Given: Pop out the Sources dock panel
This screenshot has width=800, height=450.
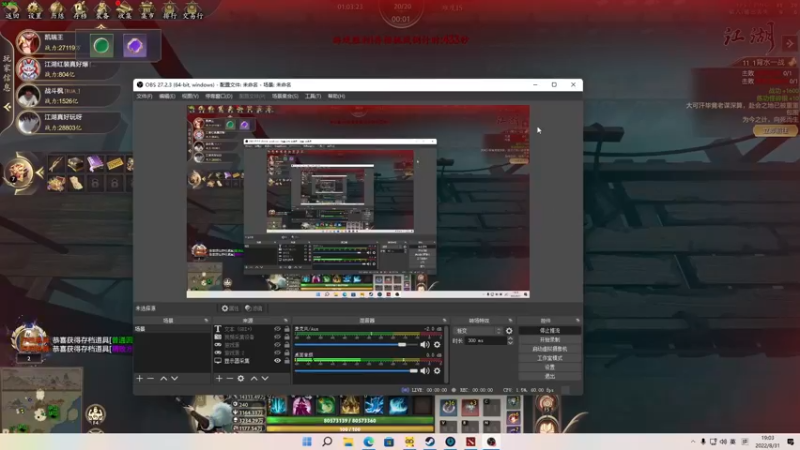Looking at the screenshot, I should point(286,320).
